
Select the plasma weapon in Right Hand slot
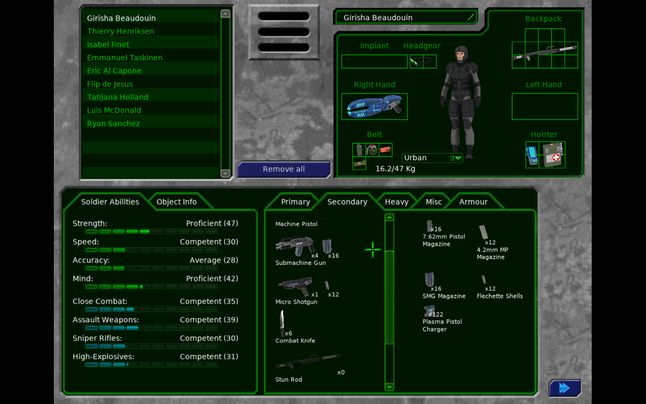374,106
